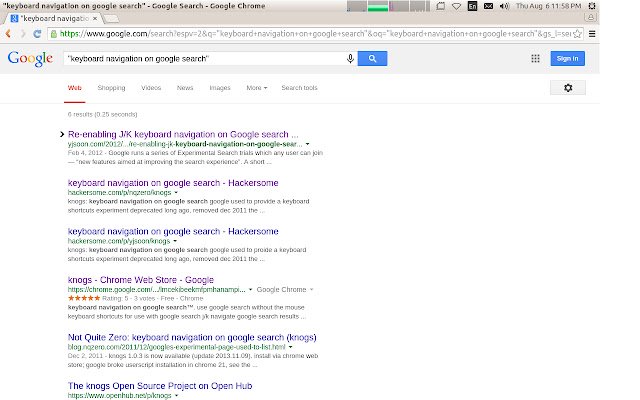Switch to the Videos tab
Screen dimensions: 640x400
click(x=151, y=88)
